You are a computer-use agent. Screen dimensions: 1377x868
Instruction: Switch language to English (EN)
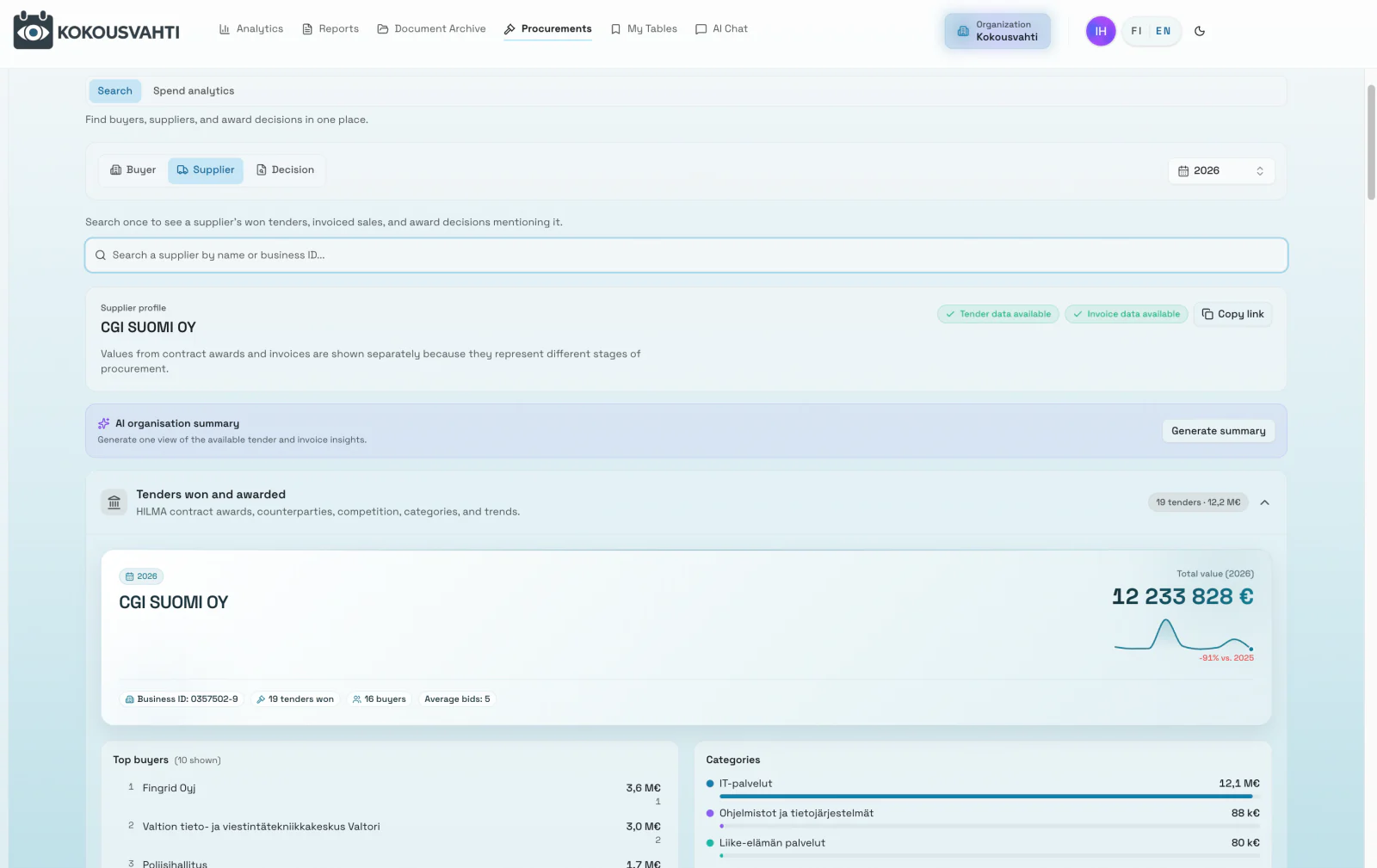(1164, 31)
